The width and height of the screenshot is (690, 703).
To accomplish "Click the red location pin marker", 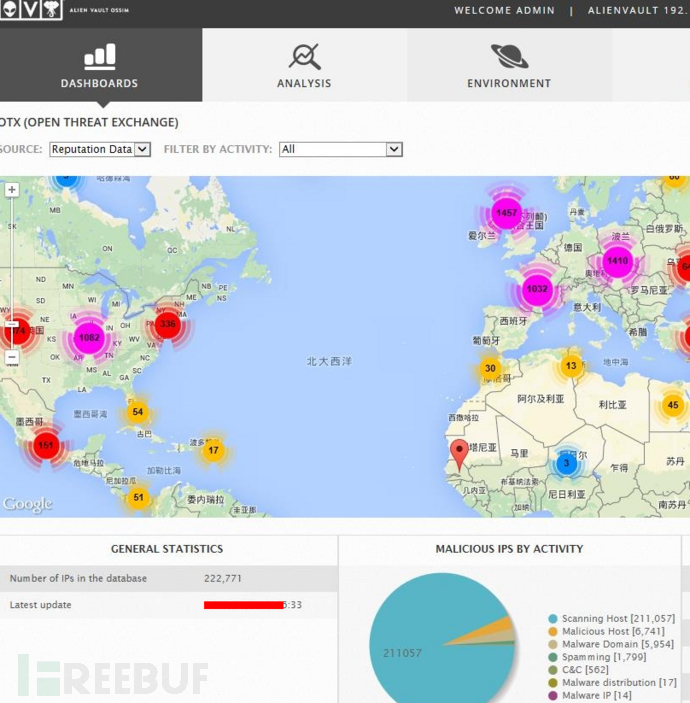I will coord(459,453).
